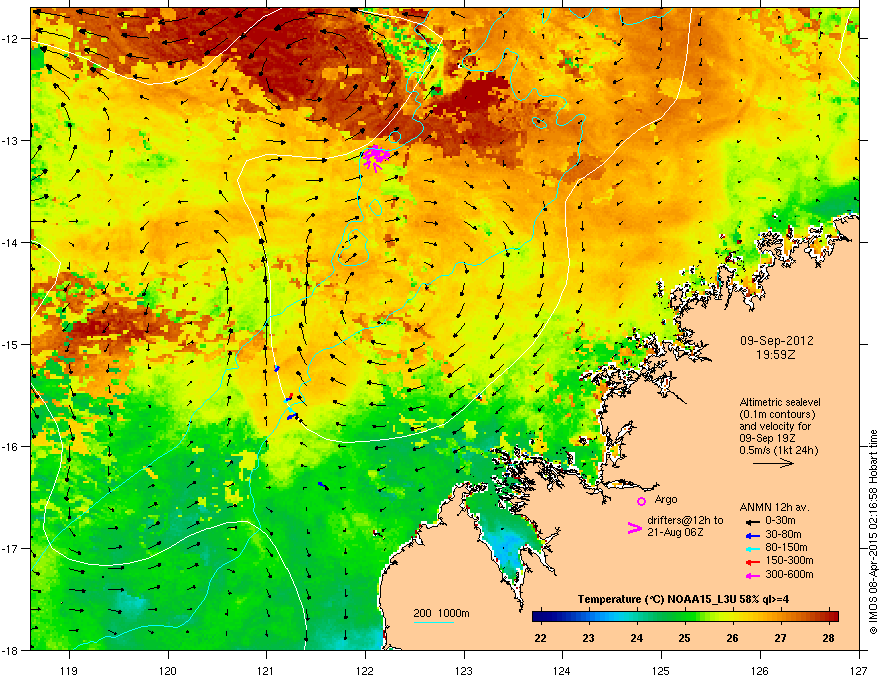This screenshot has height=680, width=880.
Task: Click the magenta drifter track cluster near 122E
Action: pyautogui.click(x=376, y=157)
